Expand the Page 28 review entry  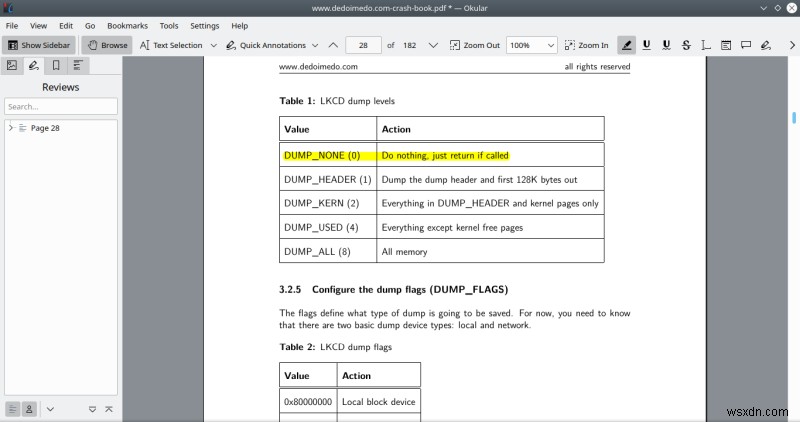tap(10, 128)
